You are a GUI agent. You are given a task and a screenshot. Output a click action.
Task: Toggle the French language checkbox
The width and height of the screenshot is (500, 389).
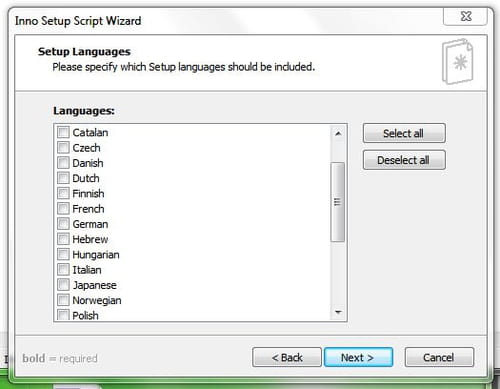coord(63,209)
